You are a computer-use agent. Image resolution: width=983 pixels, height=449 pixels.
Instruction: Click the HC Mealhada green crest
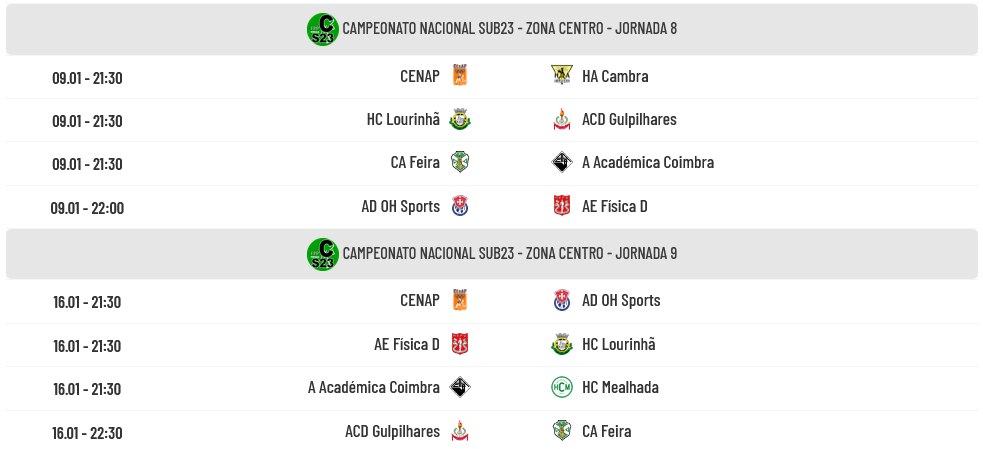click(561, 387)
